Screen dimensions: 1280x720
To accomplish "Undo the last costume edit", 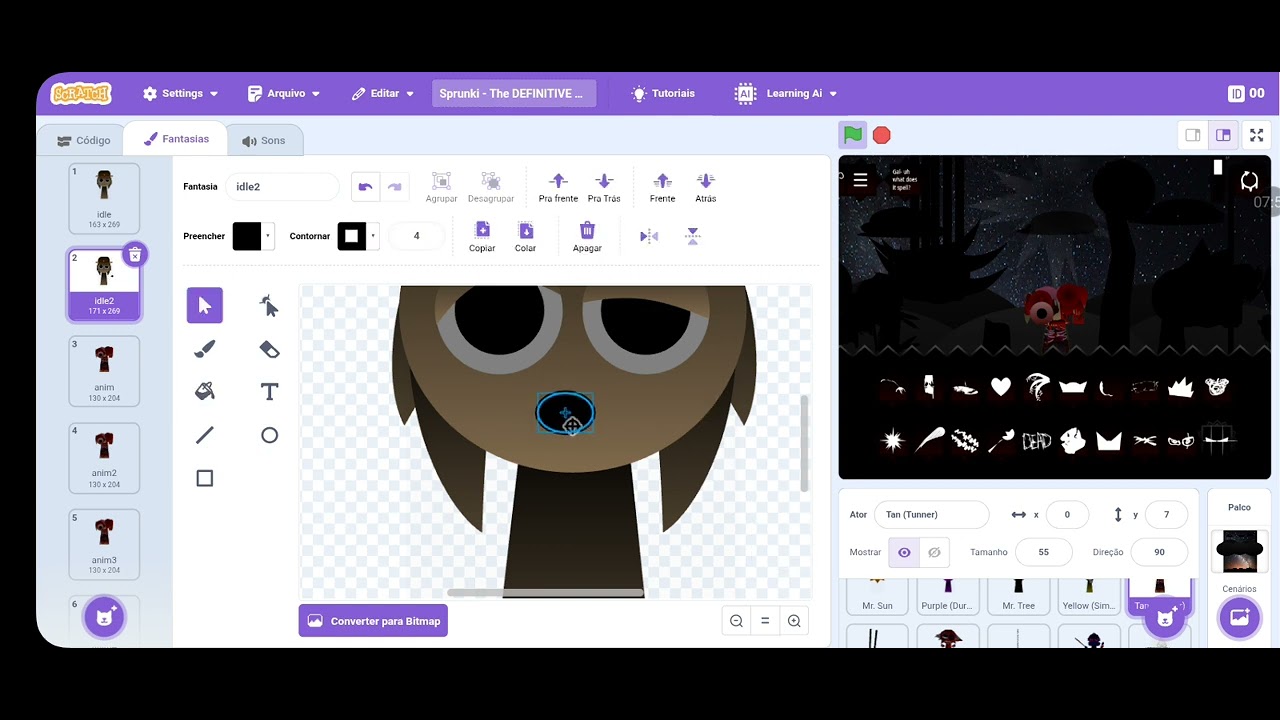I will 365,187.
